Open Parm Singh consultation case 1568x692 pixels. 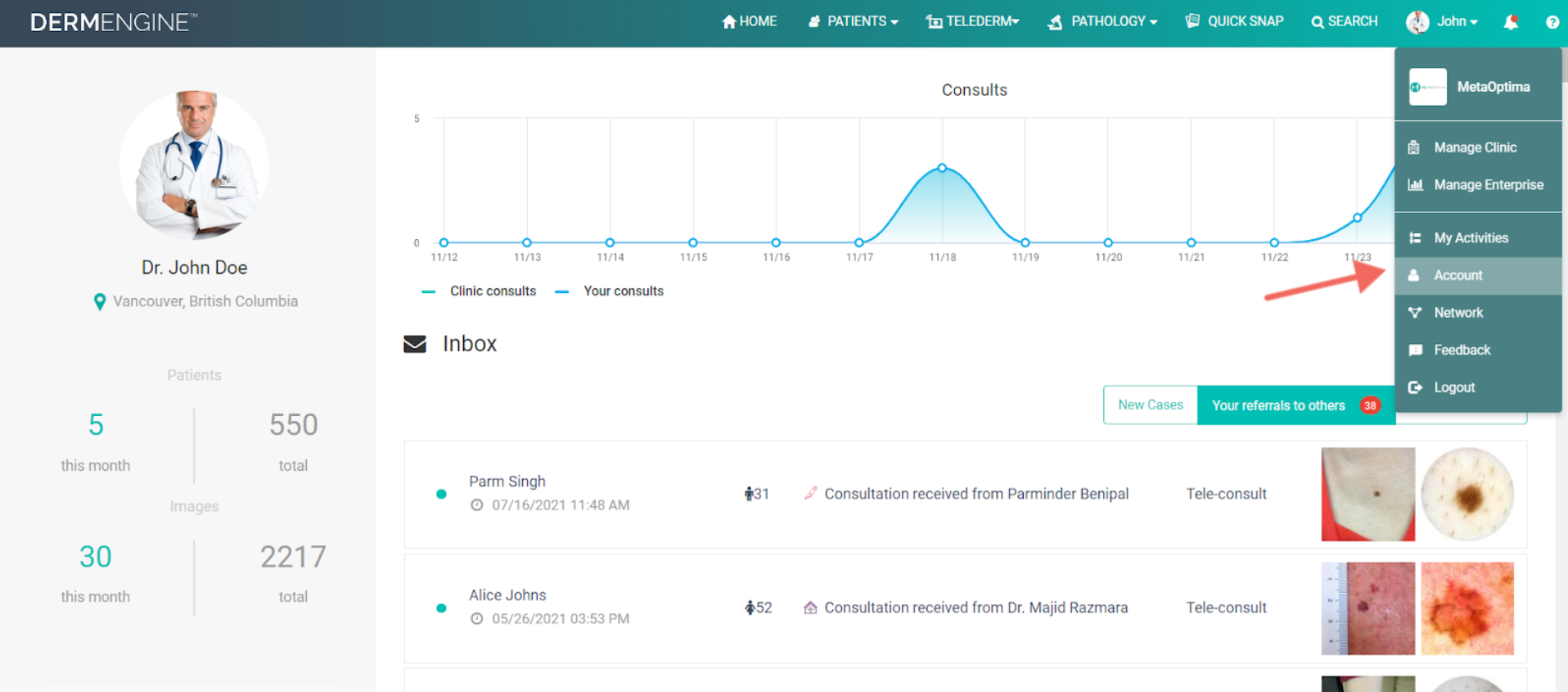pyautogui.click(x=966, y=494)
